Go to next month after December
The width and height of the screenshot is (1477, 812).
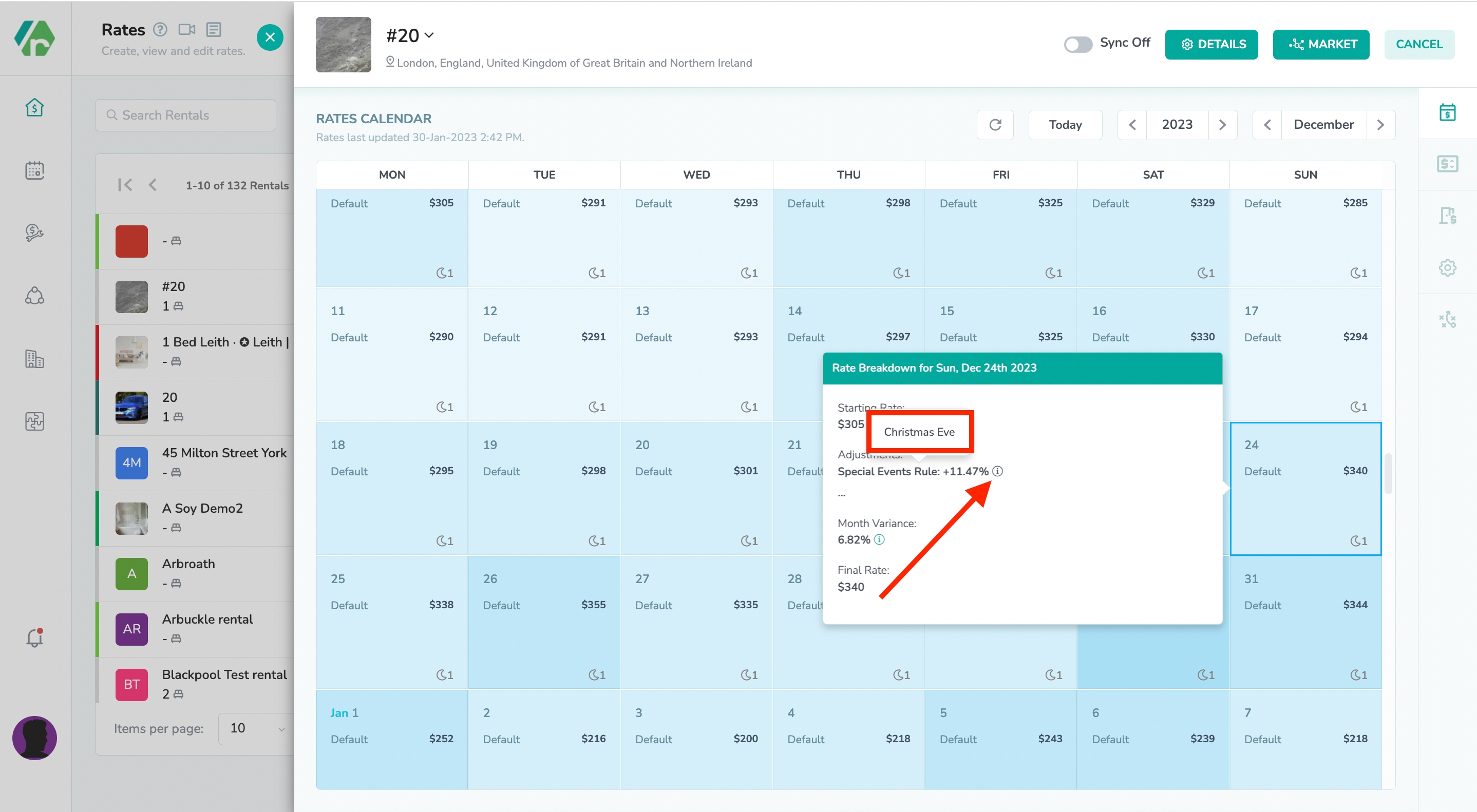click(1380, 125)
